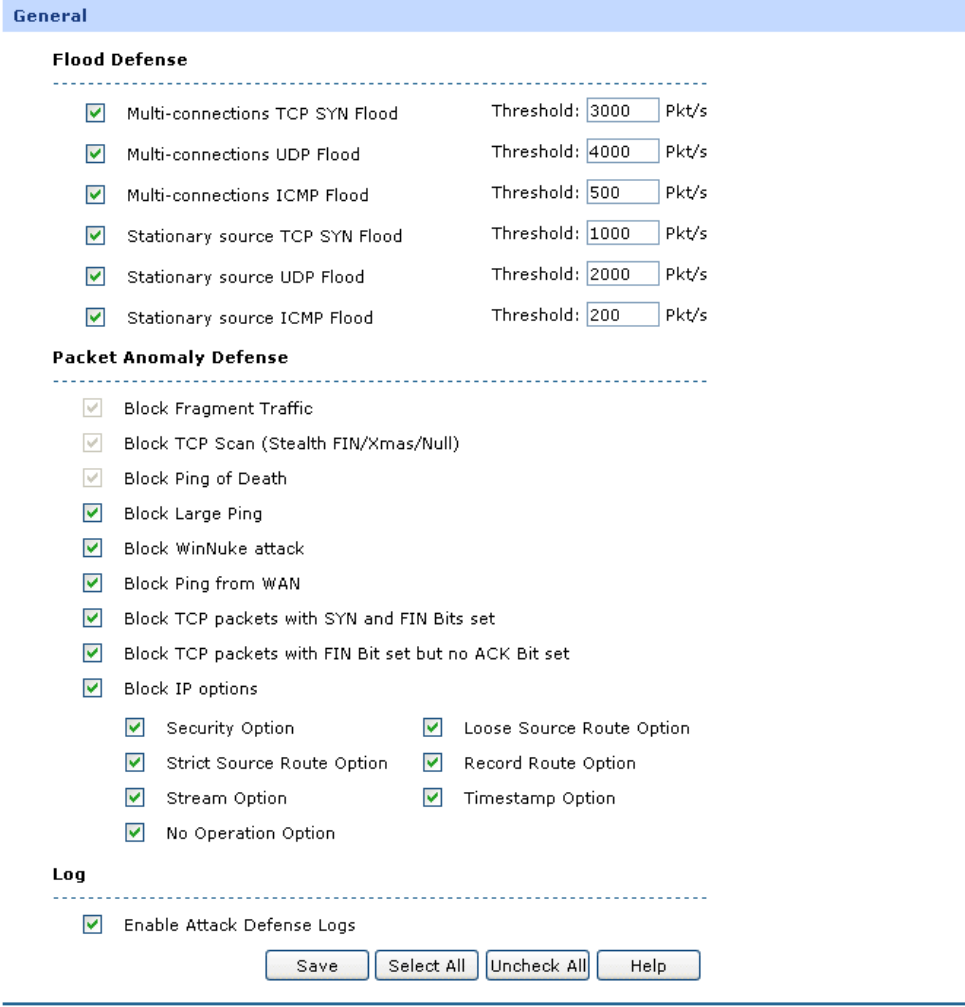Screen dimensions: 965x1007
Task: Toggle Block WinNuke attack checkbox
Action: click(x=93, y=549)
